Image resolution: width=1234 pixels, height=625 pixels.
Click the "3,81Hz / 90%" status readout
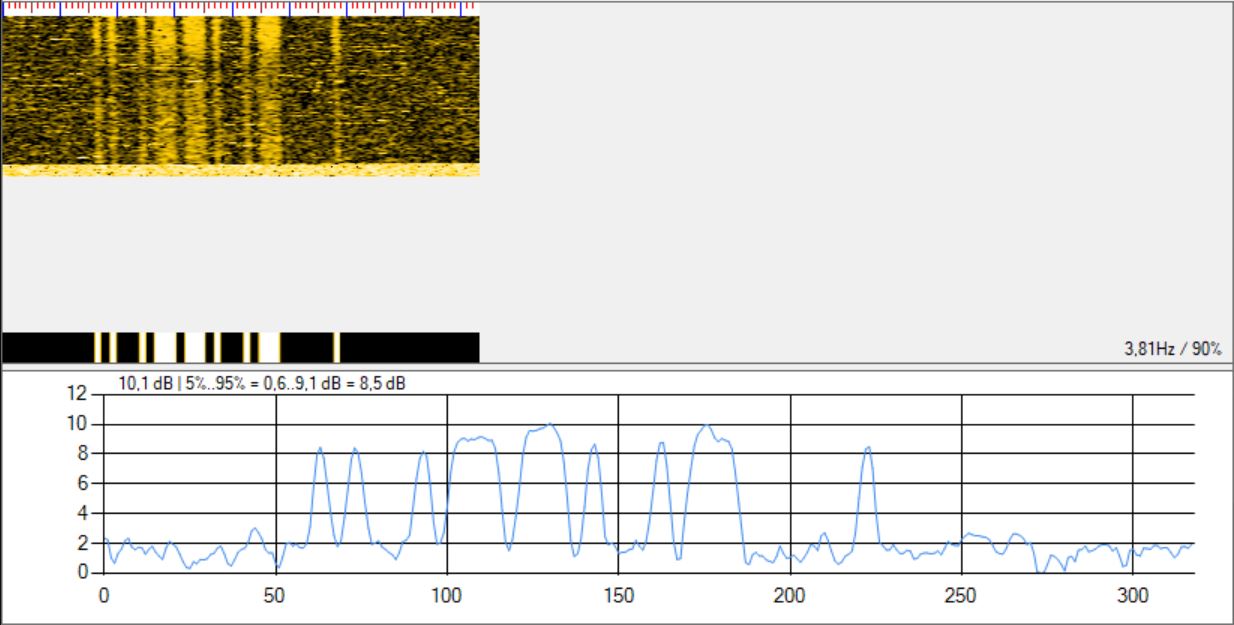pos(1173,349)
